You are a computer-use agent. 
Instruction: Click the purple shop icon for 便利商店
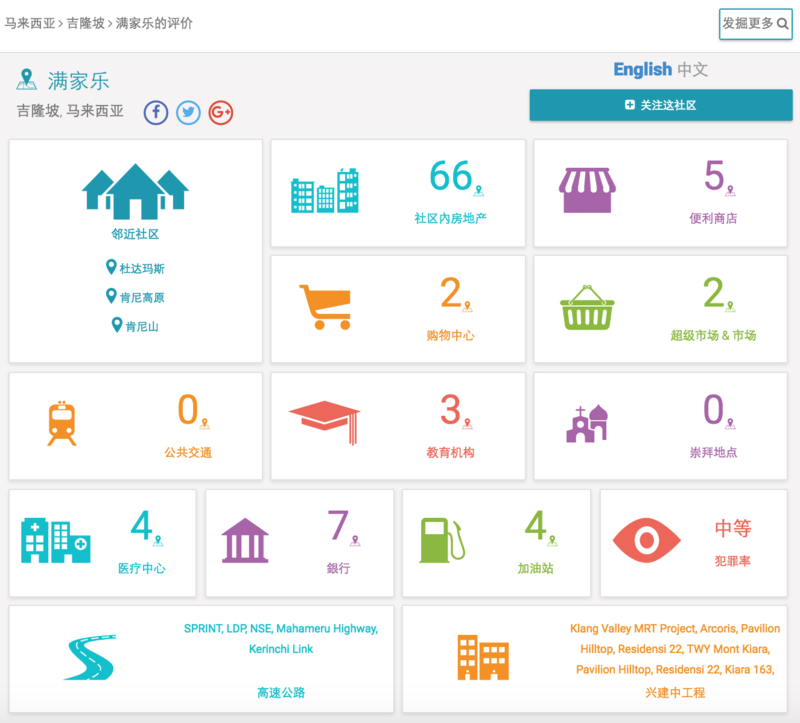(x=587, y=190)
